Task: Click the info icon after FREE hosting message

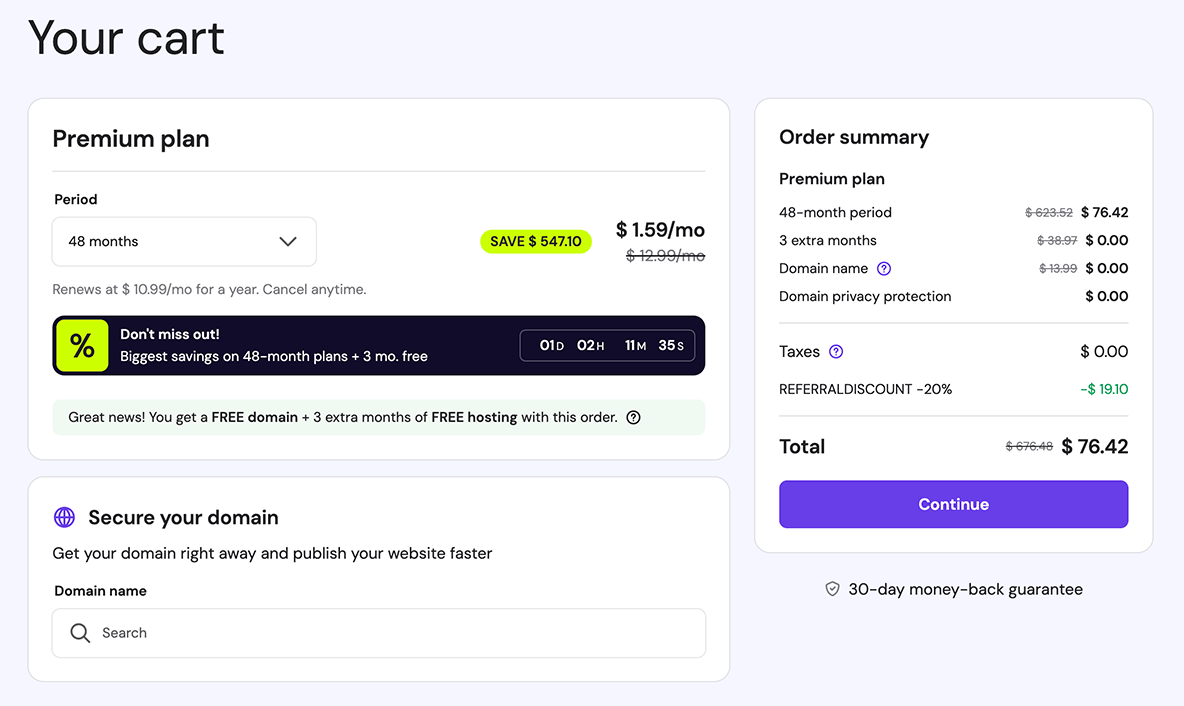Action: point(633,417)
